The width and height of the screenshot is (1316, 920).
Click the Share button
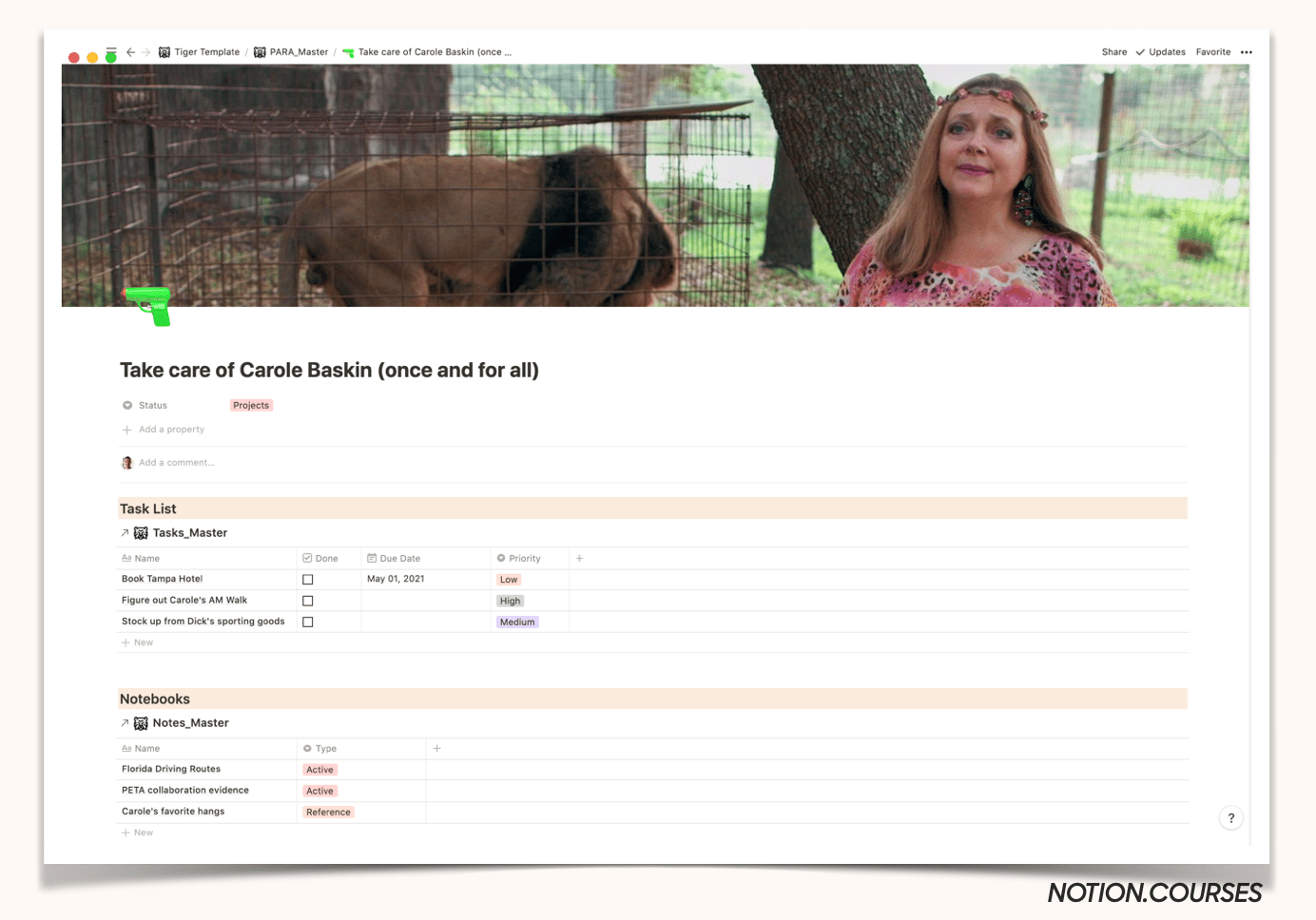pyautogui.click(x=1114, y=52)
